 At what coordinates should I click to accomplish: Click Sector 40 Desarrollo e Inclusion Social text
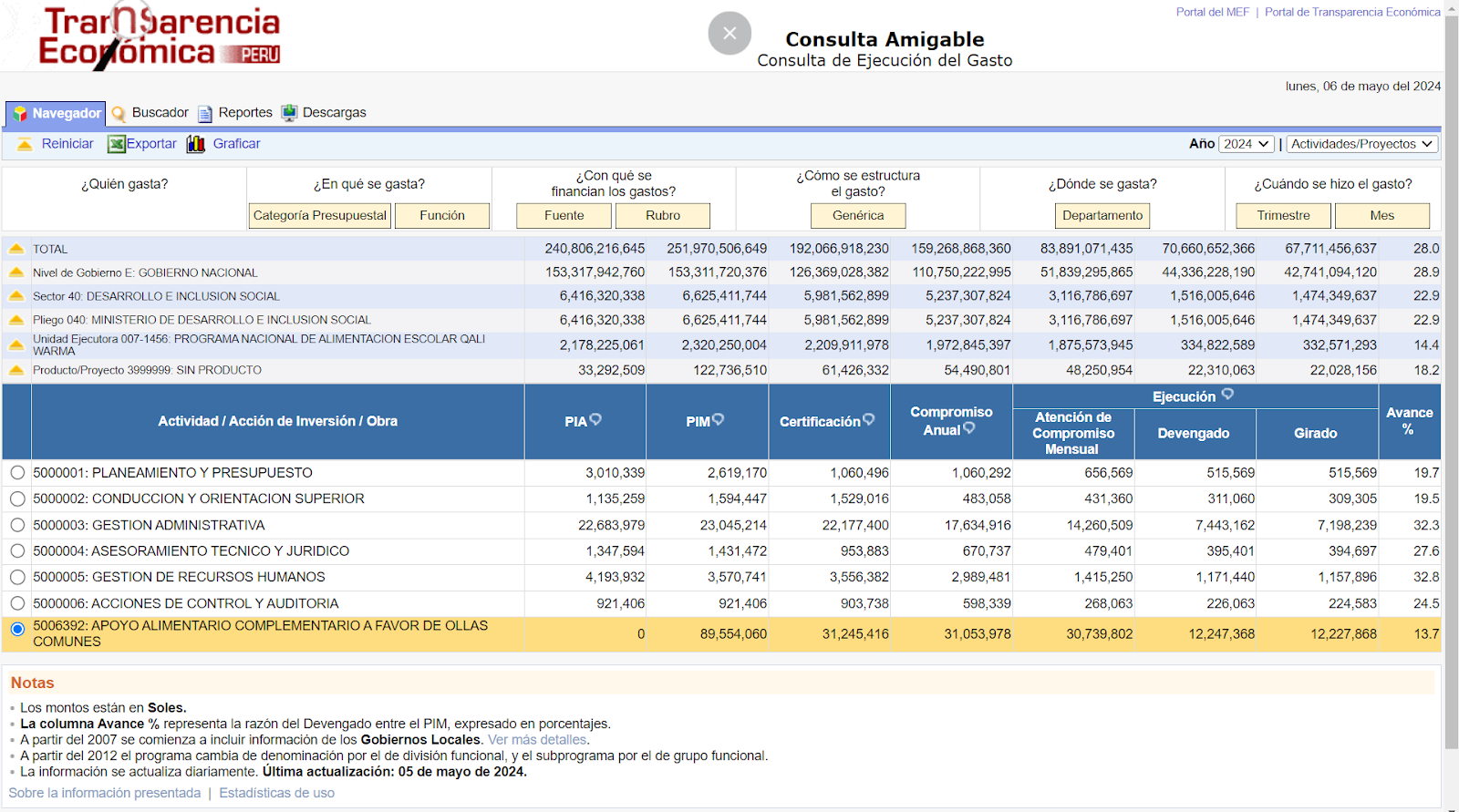pos(156,296)
